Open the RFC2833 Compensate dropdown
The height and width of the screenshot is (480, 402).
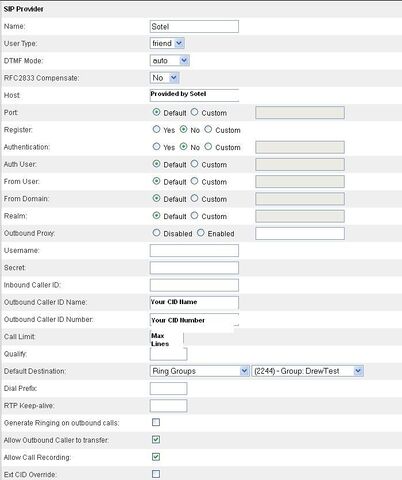165,78
